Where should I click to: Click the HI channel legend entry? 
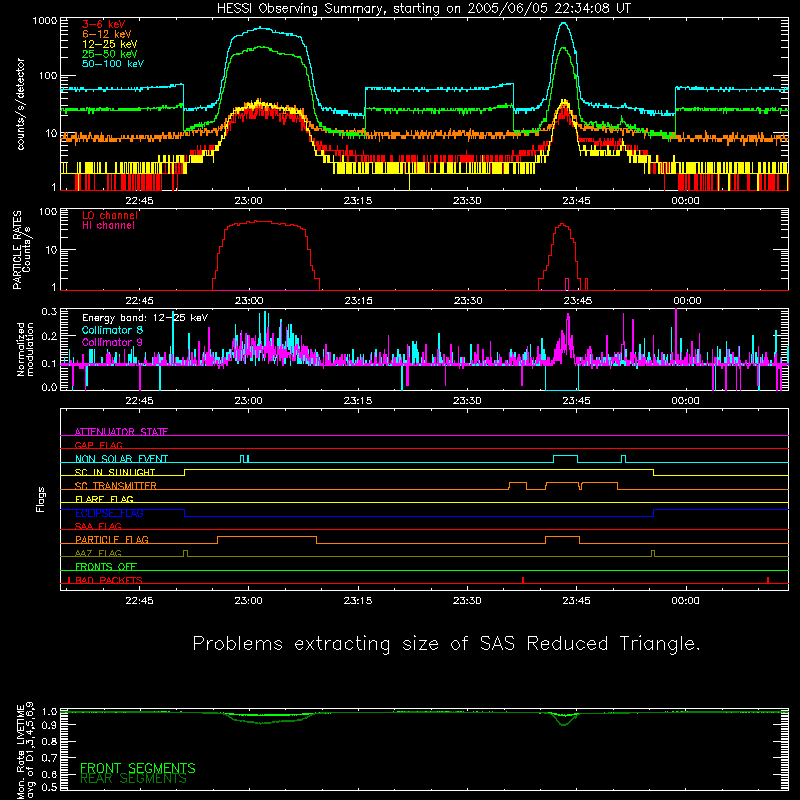point(109,226)
